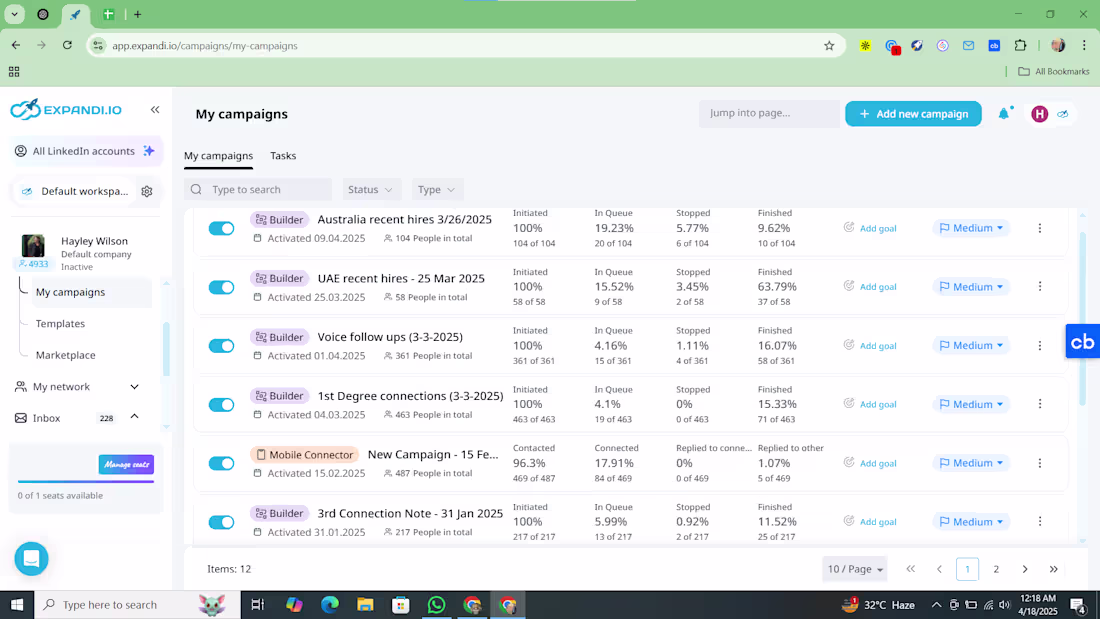Open the Type filter dropdown
This screenshot has height=619, width=1100.
pos(437,189)
